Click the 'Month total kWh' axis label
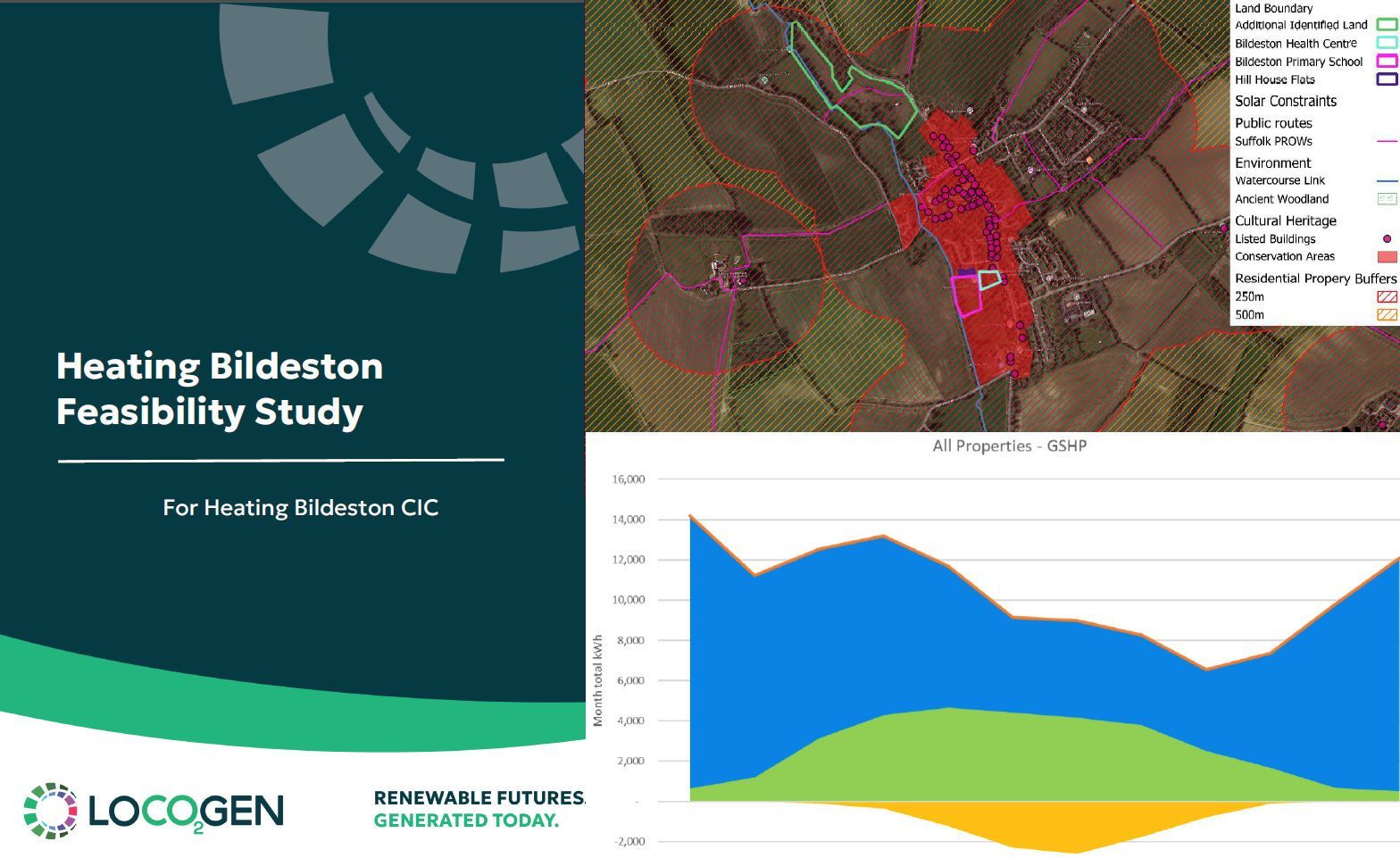 (597, 680)
